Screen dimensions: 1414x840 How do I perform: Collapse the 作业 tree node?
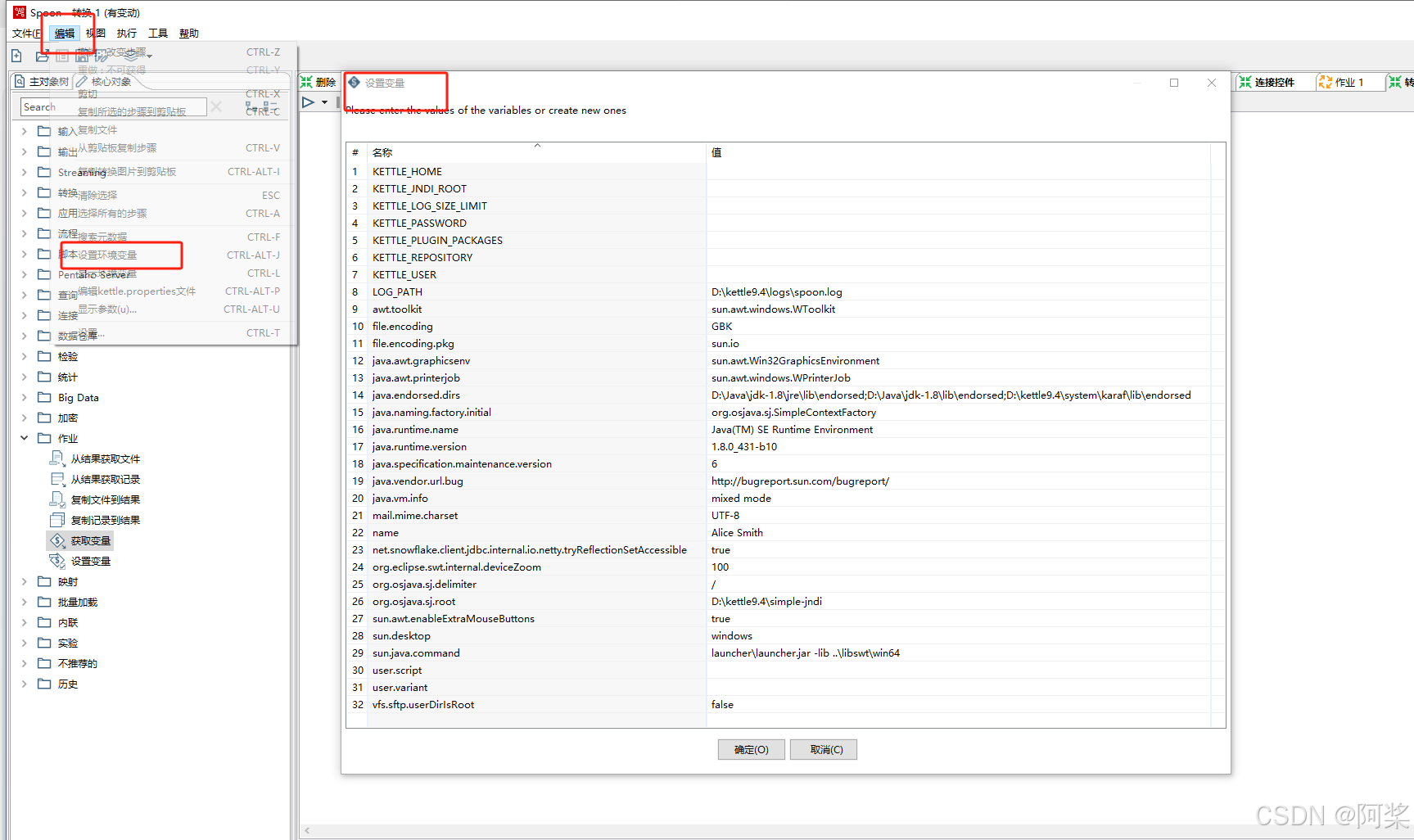pyautogui.click(x=24, y=438)
